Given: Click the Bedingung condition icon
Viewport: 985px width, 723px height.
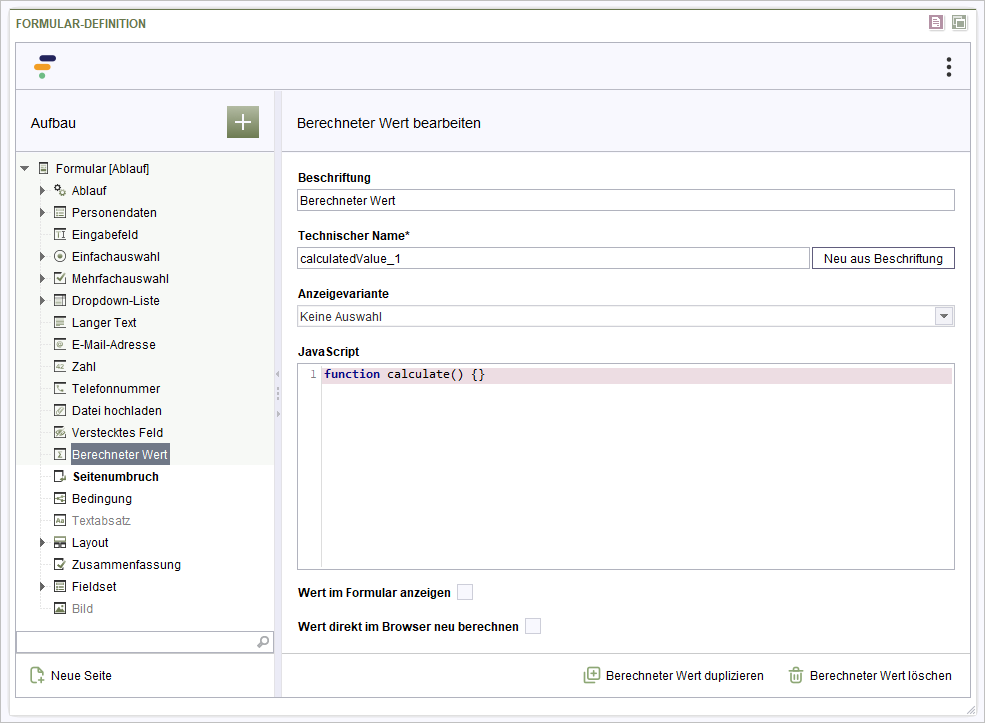Looking at the screenshot, I should 60,498.
